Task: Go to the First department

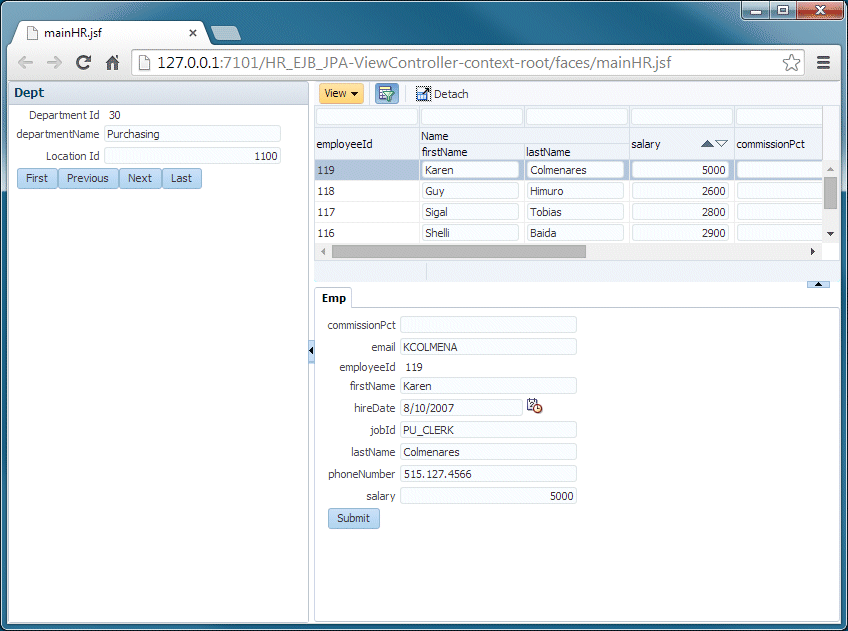Action: (x=37, y=178)
